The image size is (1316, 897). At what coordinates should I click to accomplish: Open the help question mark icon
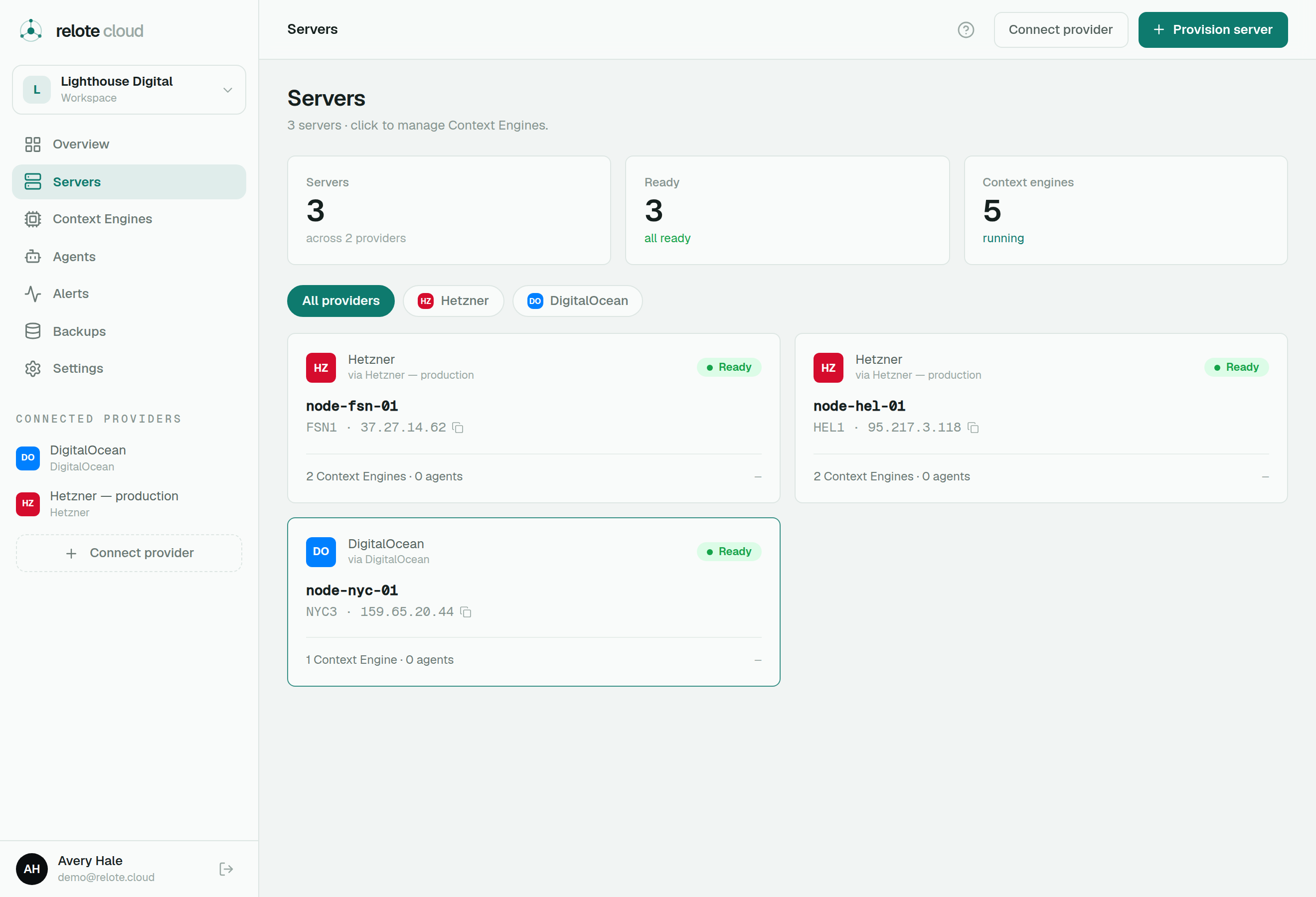click(966, 30)
